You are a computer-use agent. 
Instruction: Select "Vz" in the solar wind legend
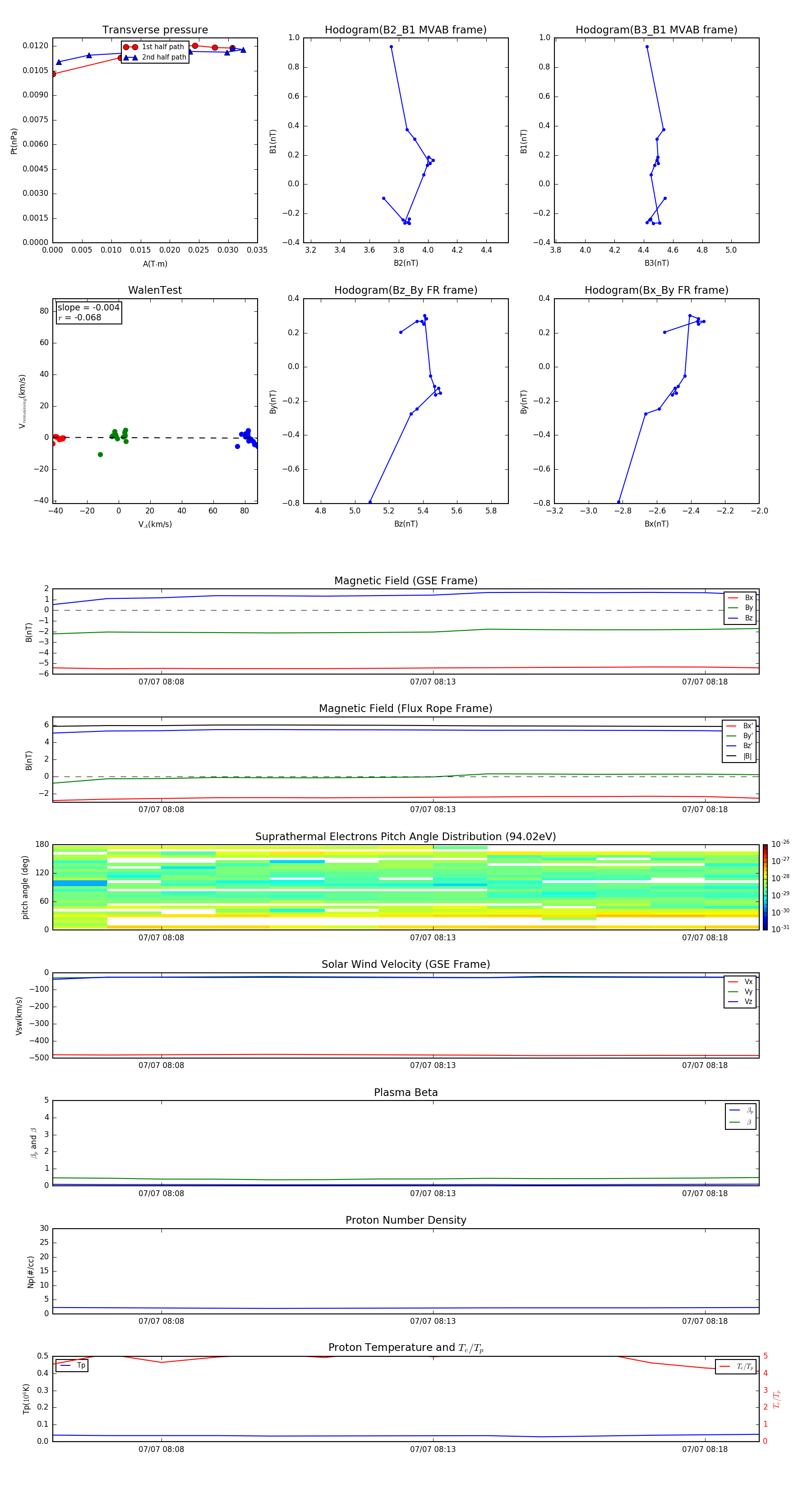pyautogui.click(x=740, y=1002)
